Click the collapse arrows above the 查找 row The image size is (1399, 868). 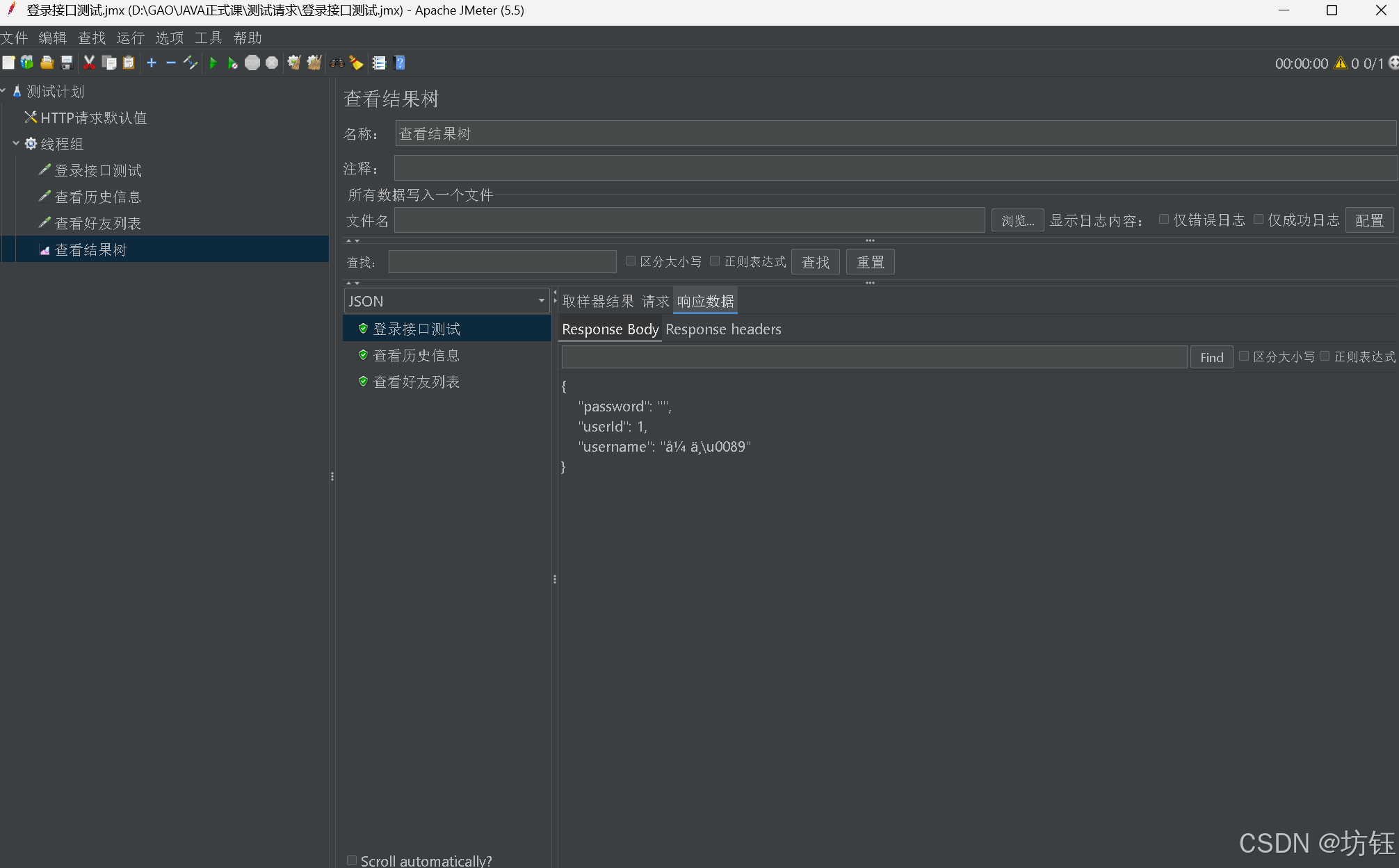353,240
